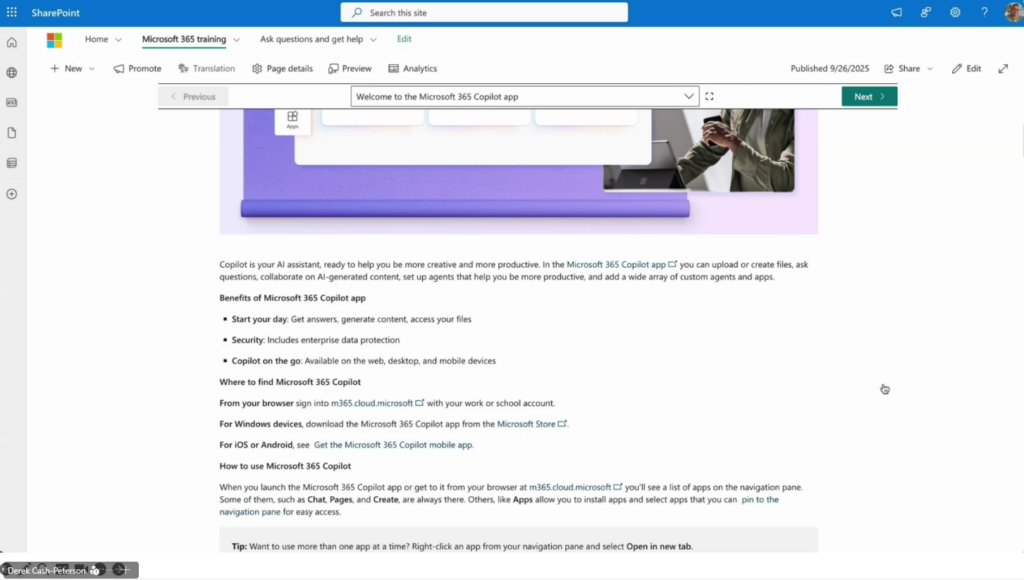The image size is (1024, 580).
Task: Click the Create plus-circle icon in left rail
Action: (x=12, y=194)
